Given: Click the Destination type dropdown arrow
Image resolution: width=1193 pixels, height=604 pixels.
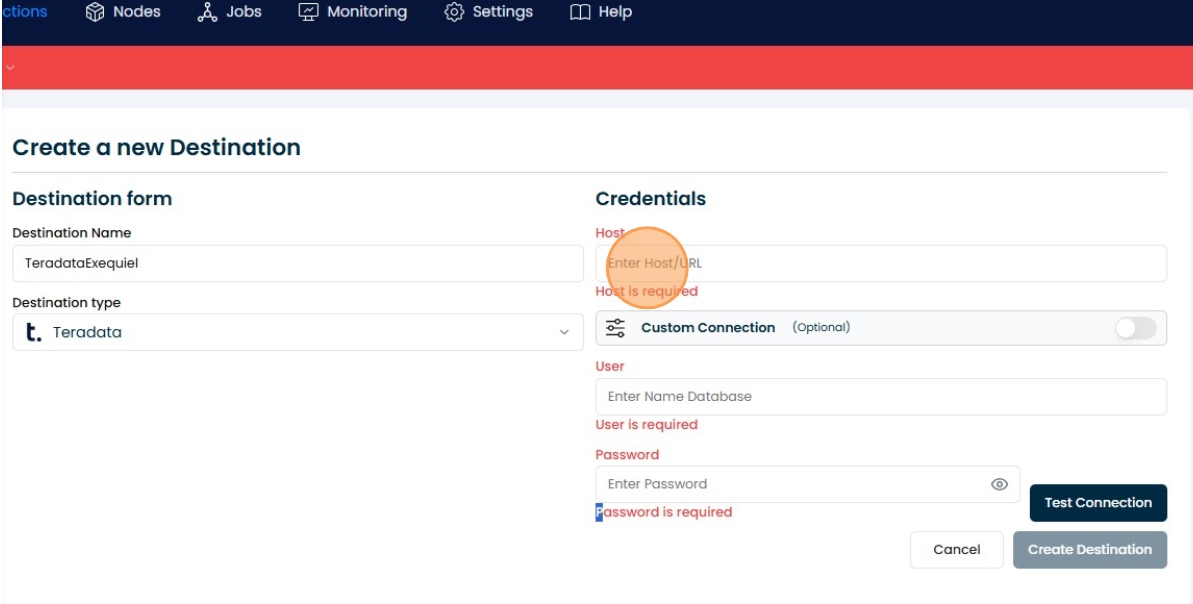Looking at the screenshot, I should pos(563,333).
